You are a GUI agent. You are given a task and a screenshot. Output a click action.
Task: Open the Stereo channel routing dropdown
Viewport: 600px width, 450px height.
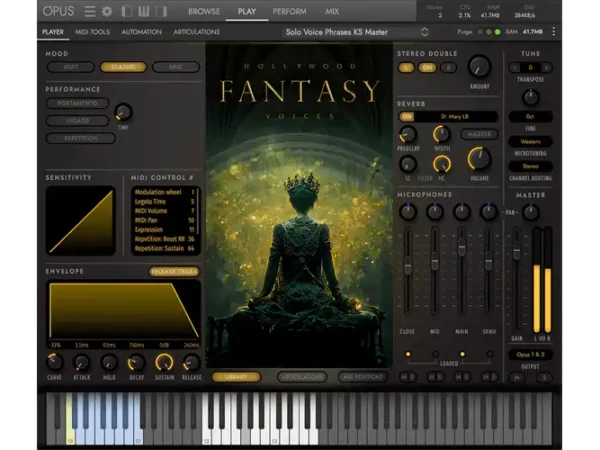(530, 166)
